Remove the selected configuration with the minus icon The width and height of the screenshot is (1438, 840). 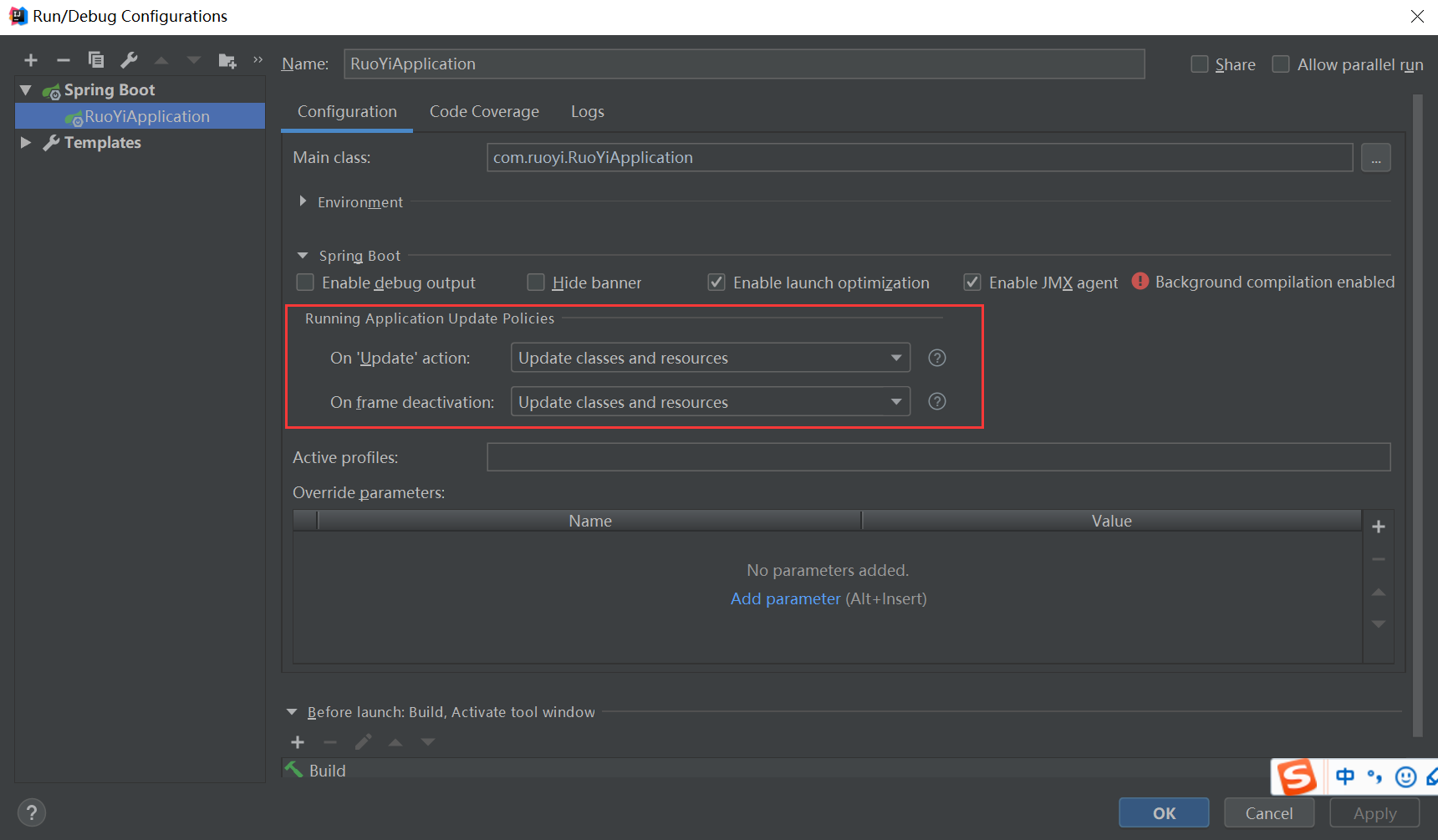(x=64, y=59)
